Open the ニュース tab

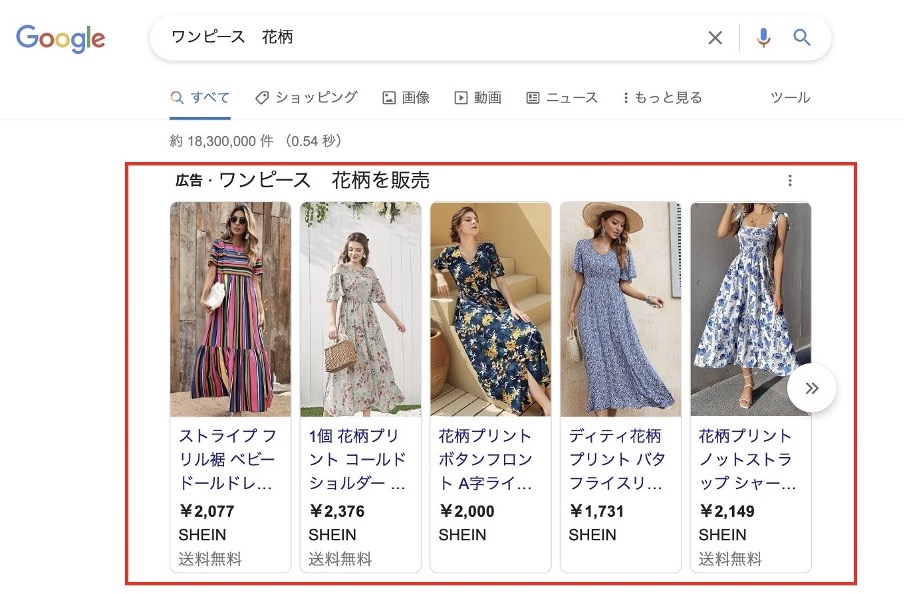click(x=562, y=97)
